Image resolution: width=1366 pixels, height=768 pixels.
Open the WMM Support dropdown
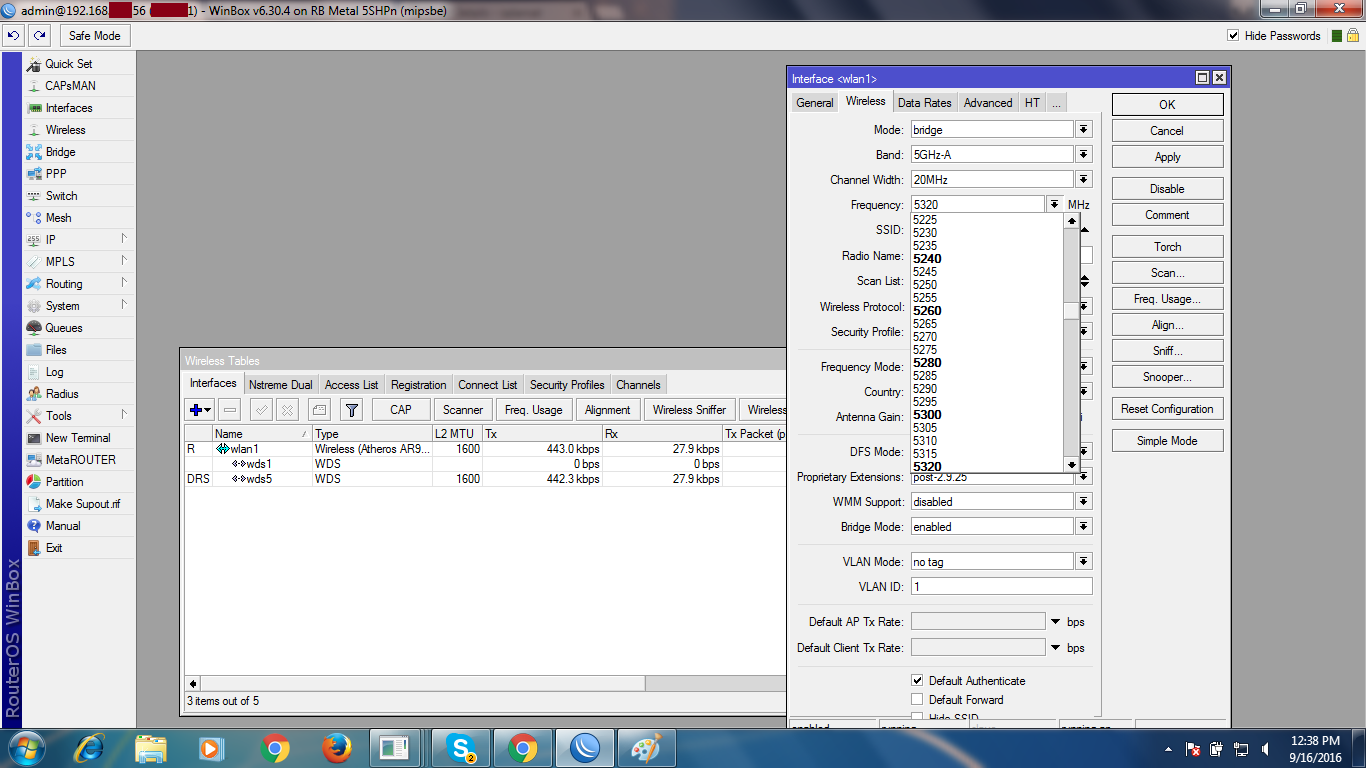tap(1083, 501)
